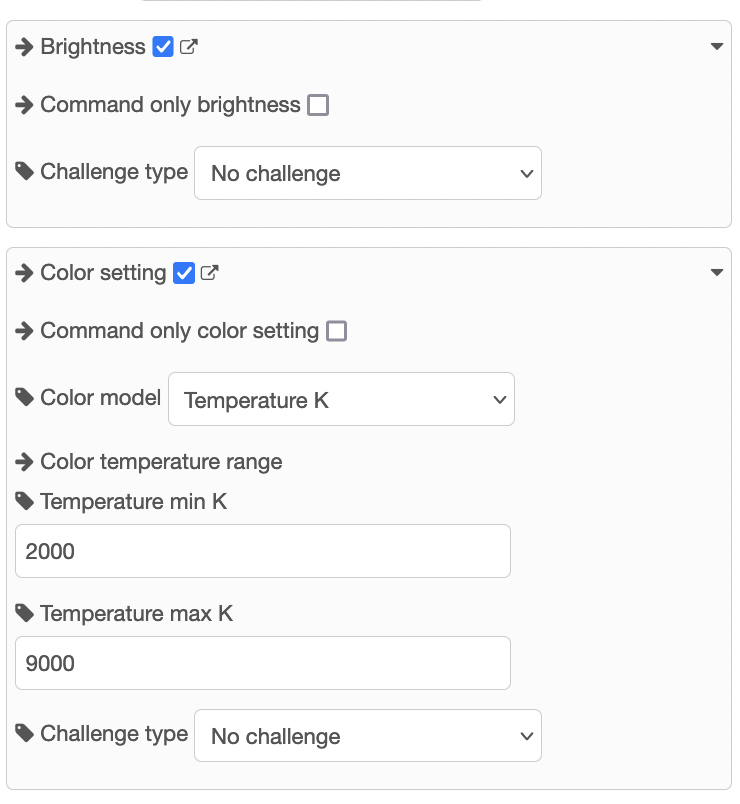Click arrow icon beside Color temperature range

click(x=25, y=462)
